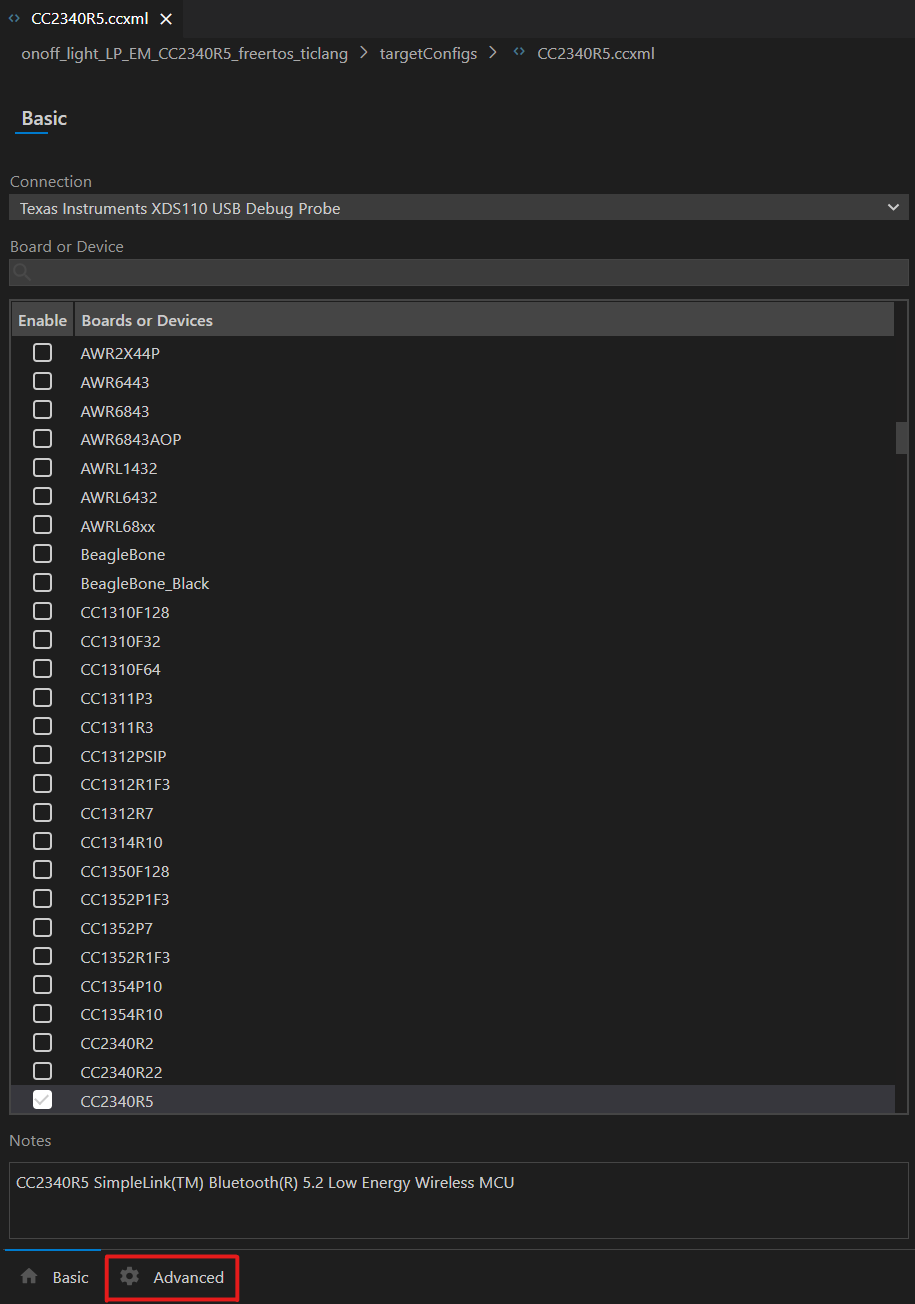Click the device list scrollbar thumb
The height and width of the screenshot is (1304, 915).
pos(901,437)
